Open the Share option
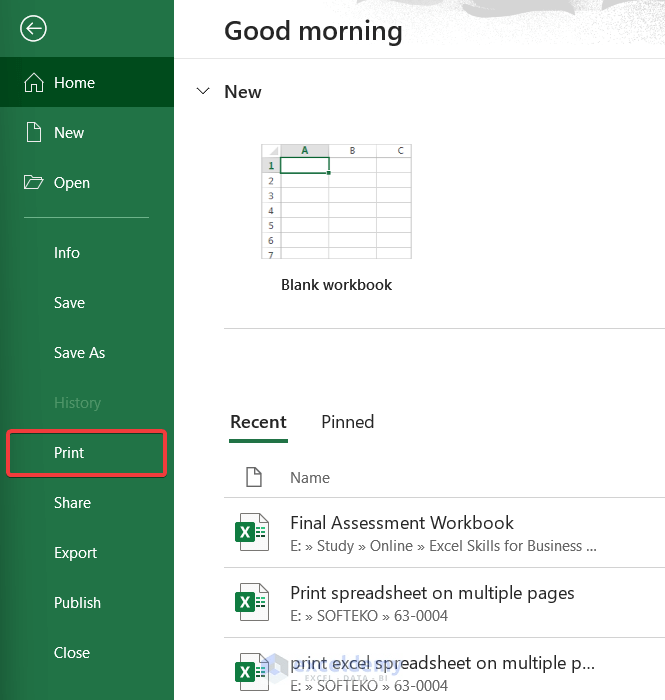 pos(72,503)
